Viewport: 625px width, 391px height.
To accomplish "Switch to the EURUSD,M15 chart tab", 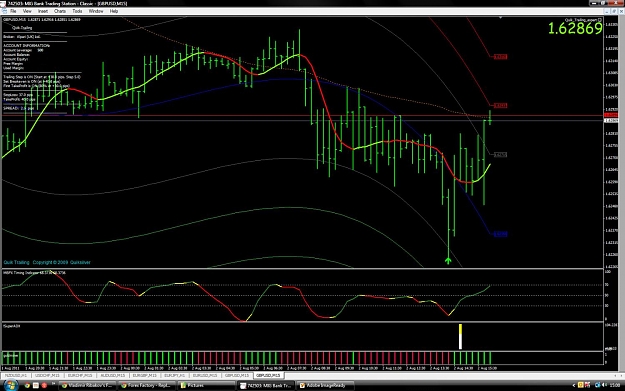I will point(205,375).
